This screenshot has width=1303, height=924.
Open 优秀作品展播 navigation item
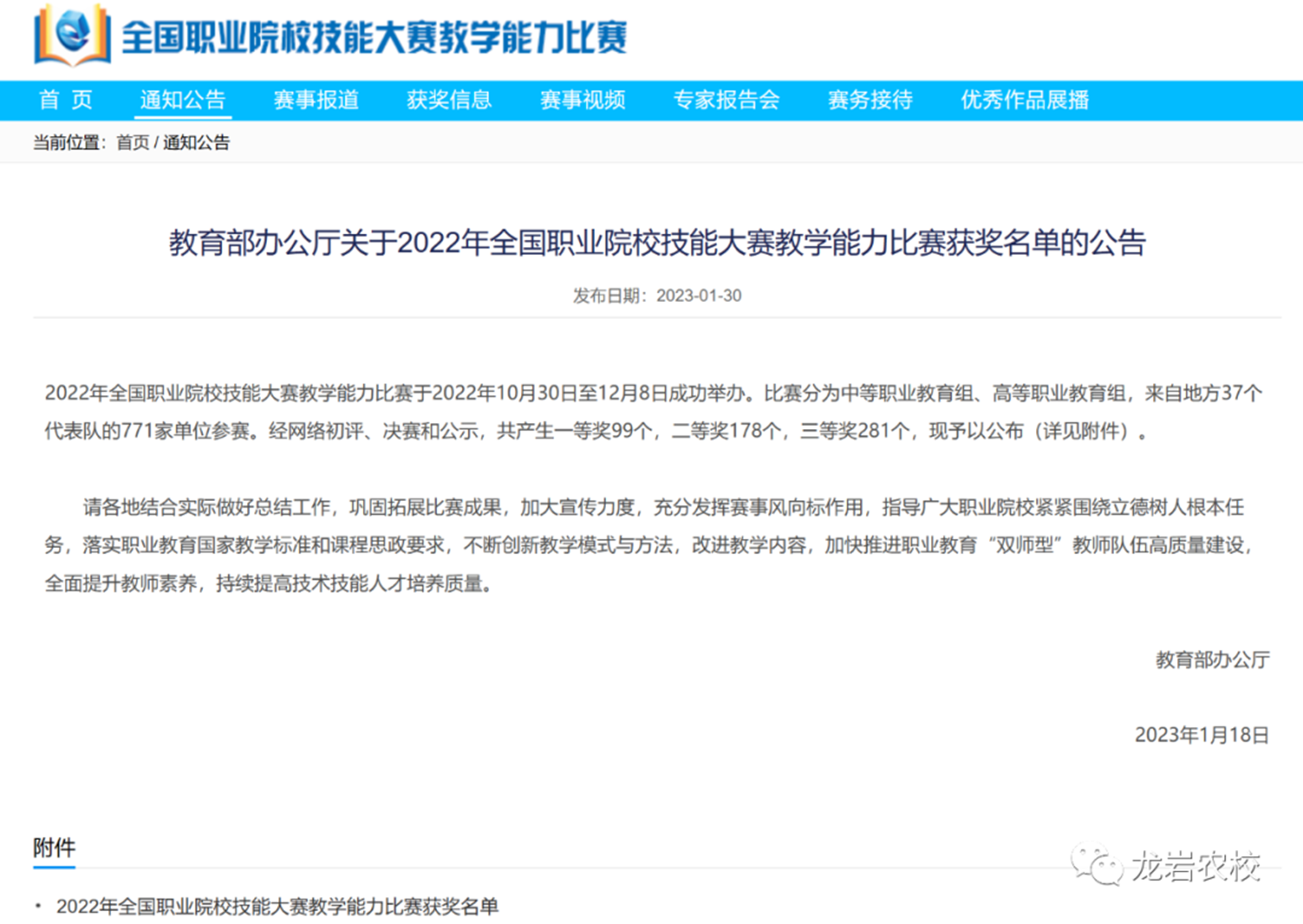click(1025, 100)
